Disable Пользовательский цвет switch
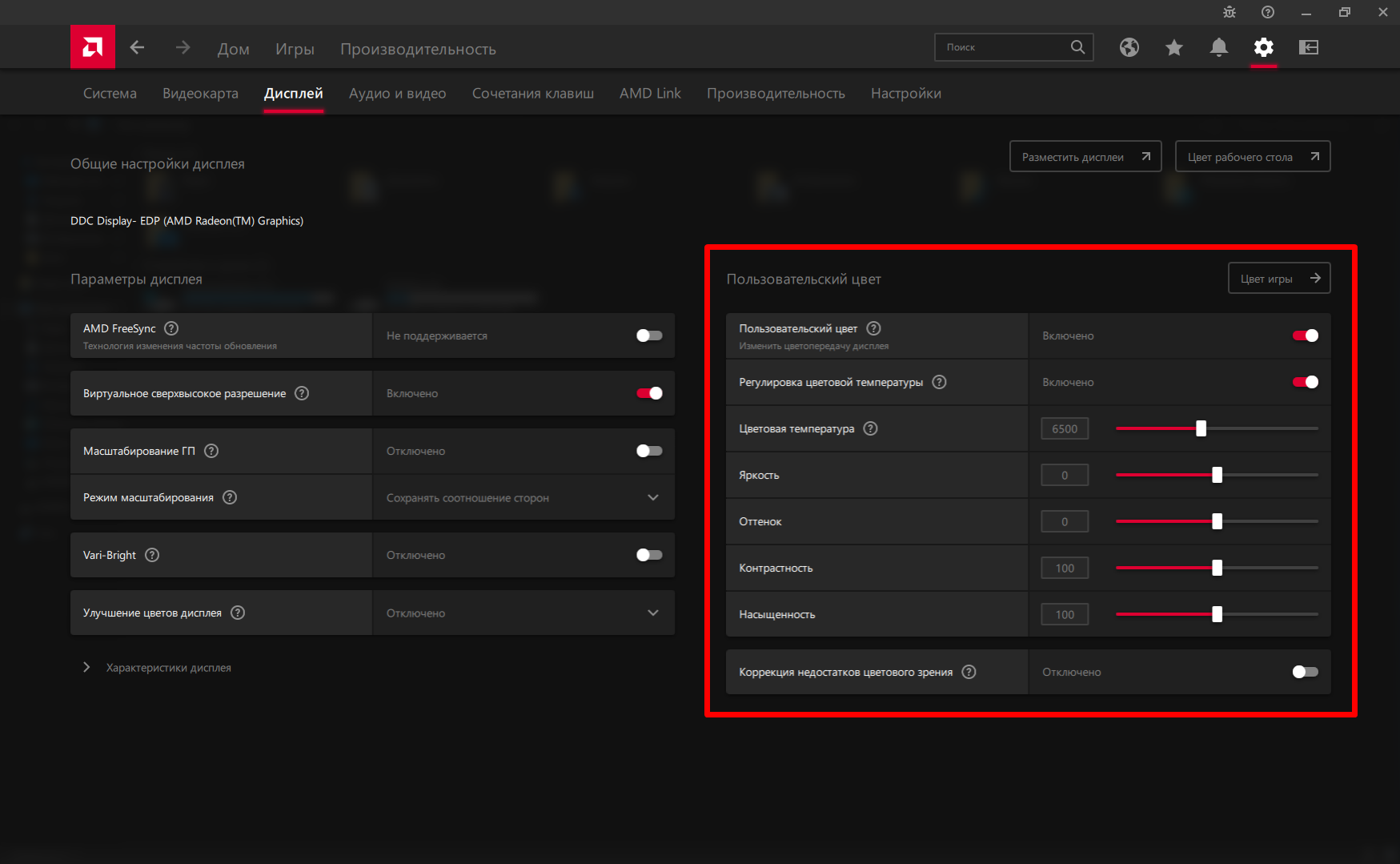This screenshot has width=1400, height=864. 1306,336
